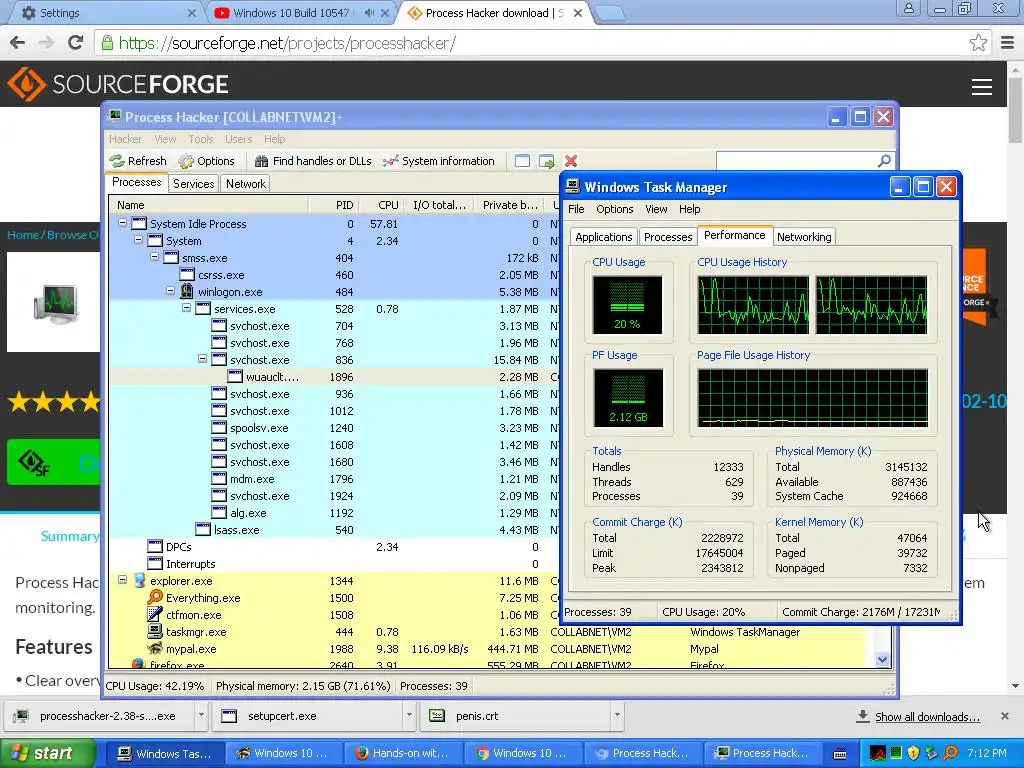Open Find handles or DLLs
The height and width of the screenshot is (768, 1024).
(313, 161)
